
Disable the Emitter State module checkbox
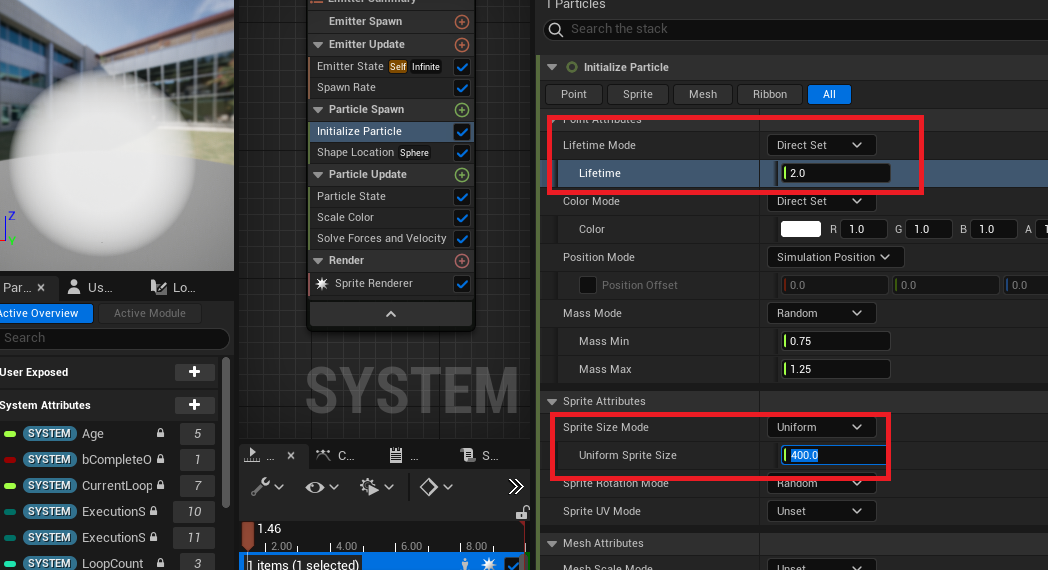click(x=462, y=67)
